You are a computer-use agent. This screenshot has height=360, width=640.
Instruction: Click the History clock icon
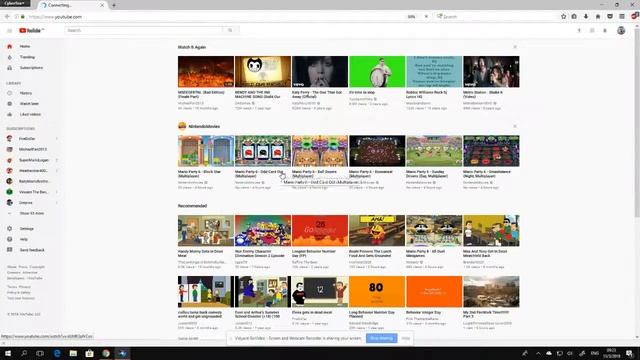[x=9, y=93]
